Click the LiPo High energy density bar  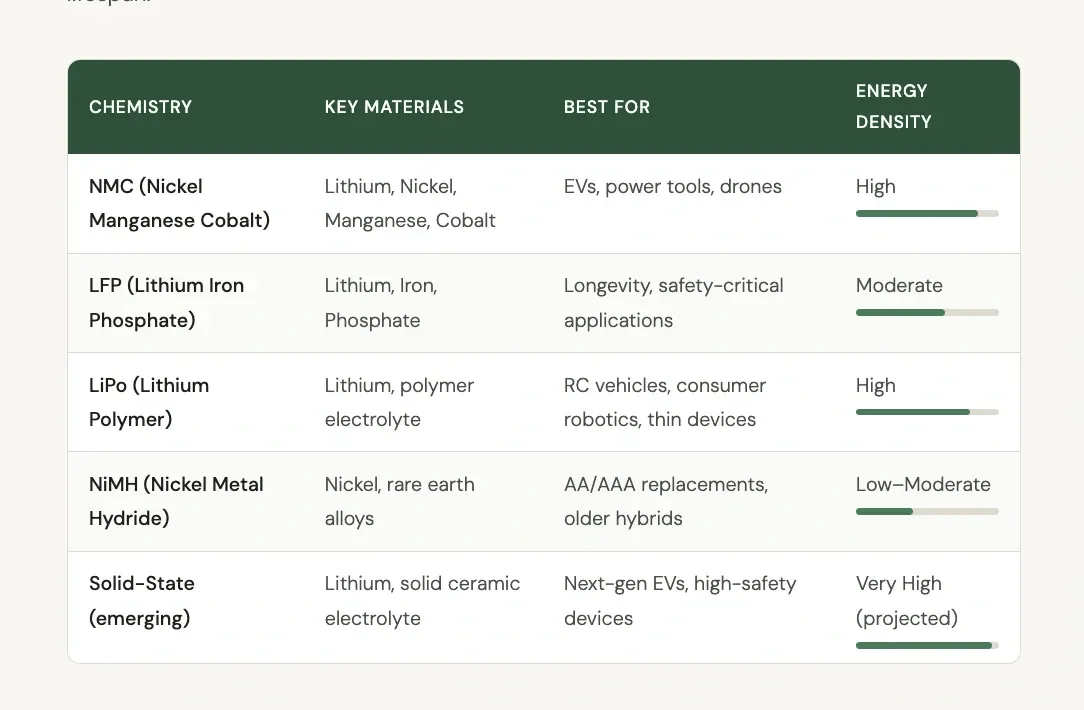927,412
